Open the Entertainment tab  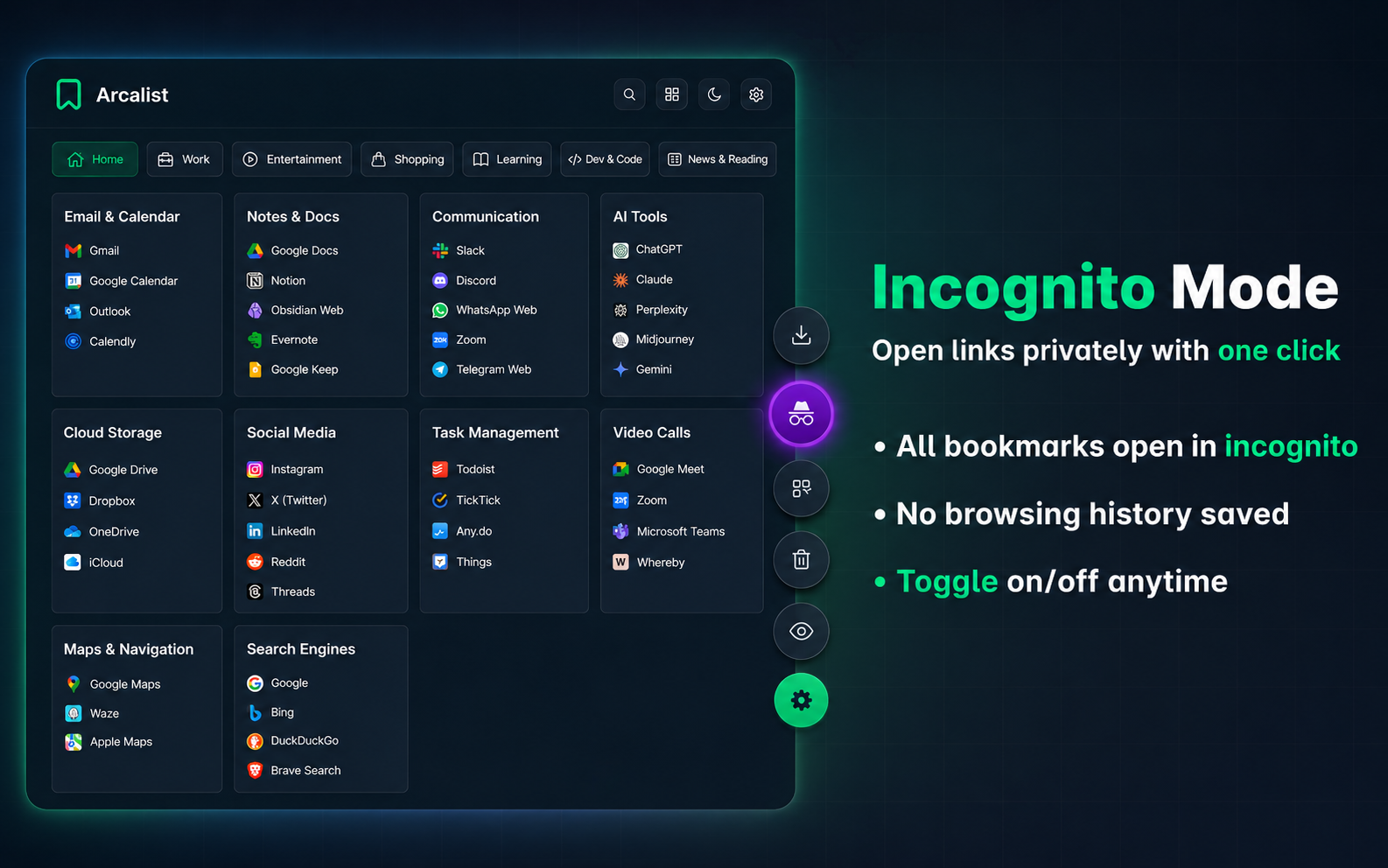(x=291, y=159)
